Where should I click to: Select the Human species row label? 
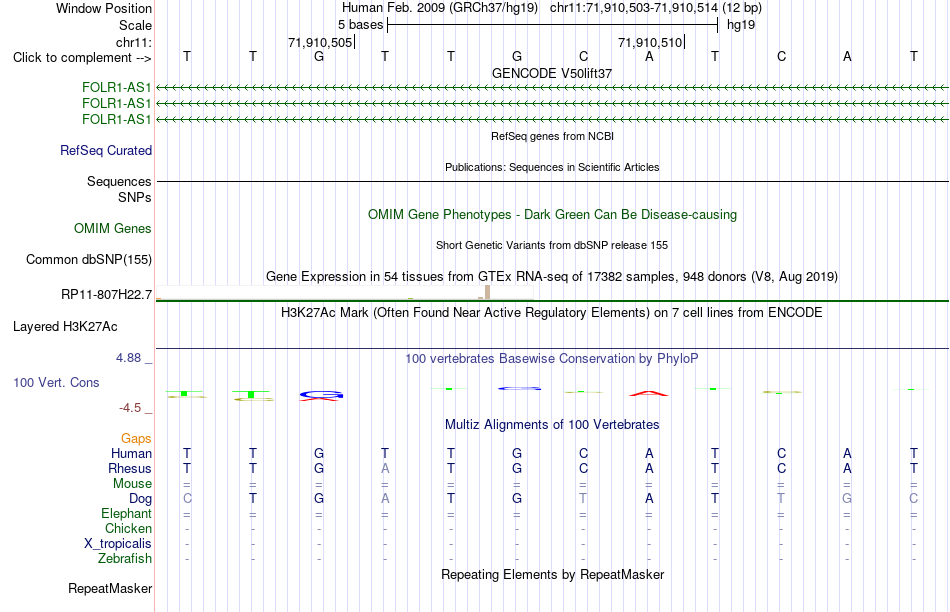tap(131, 453)
